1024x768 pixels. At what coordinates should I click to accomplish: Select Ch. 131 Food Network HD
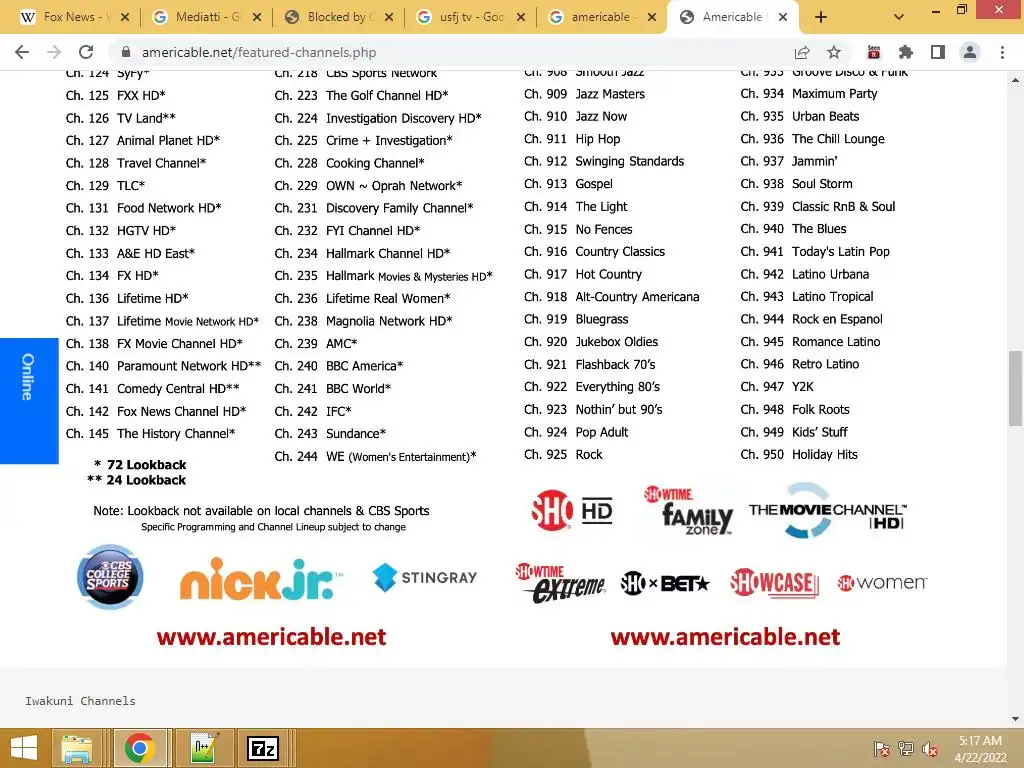pyautogui.click(x=144, y=208)
